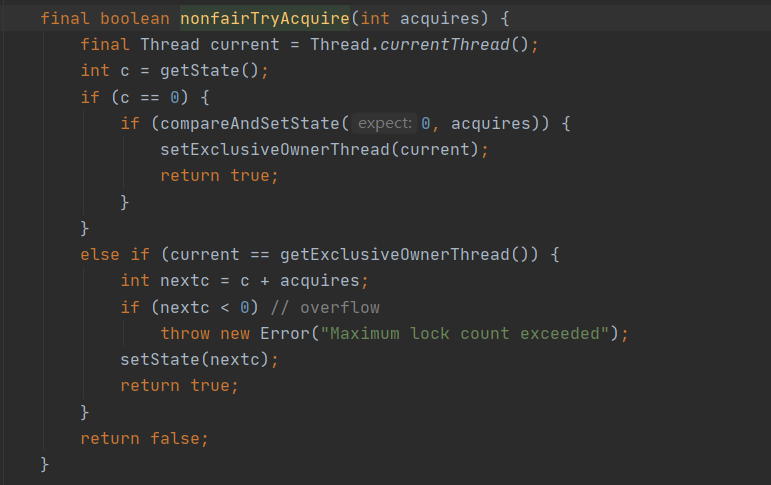This screenshot has width=771, height=485.
Task: Click the '// overflow' comment
Action: (325, 307)
